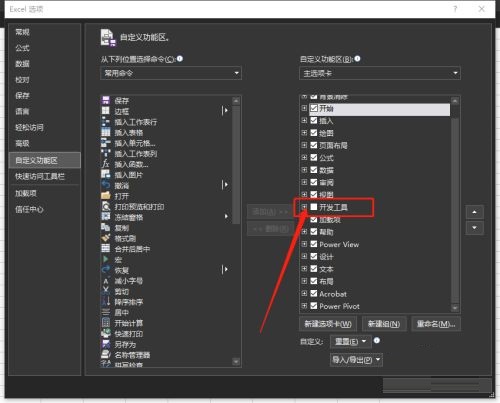Select the fx 插入函数 icon

click(106, 164)
